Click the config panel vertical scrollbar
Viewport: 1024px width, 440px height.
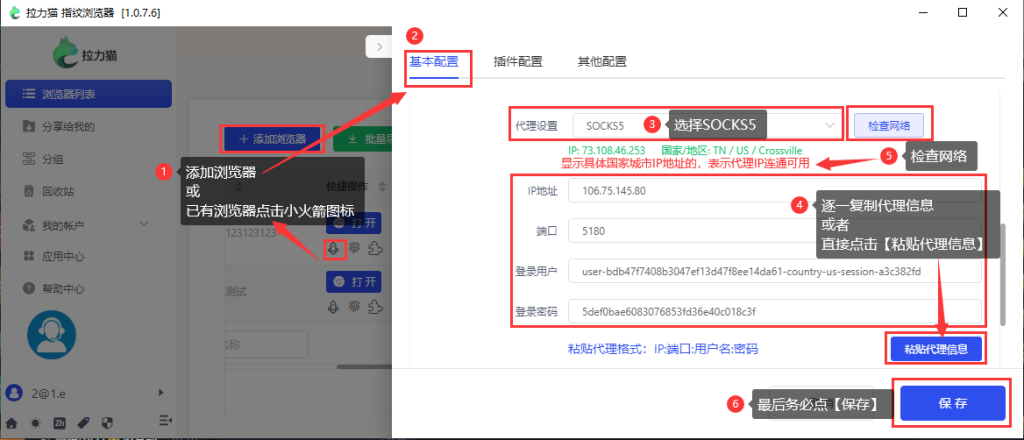[1002, 275]
